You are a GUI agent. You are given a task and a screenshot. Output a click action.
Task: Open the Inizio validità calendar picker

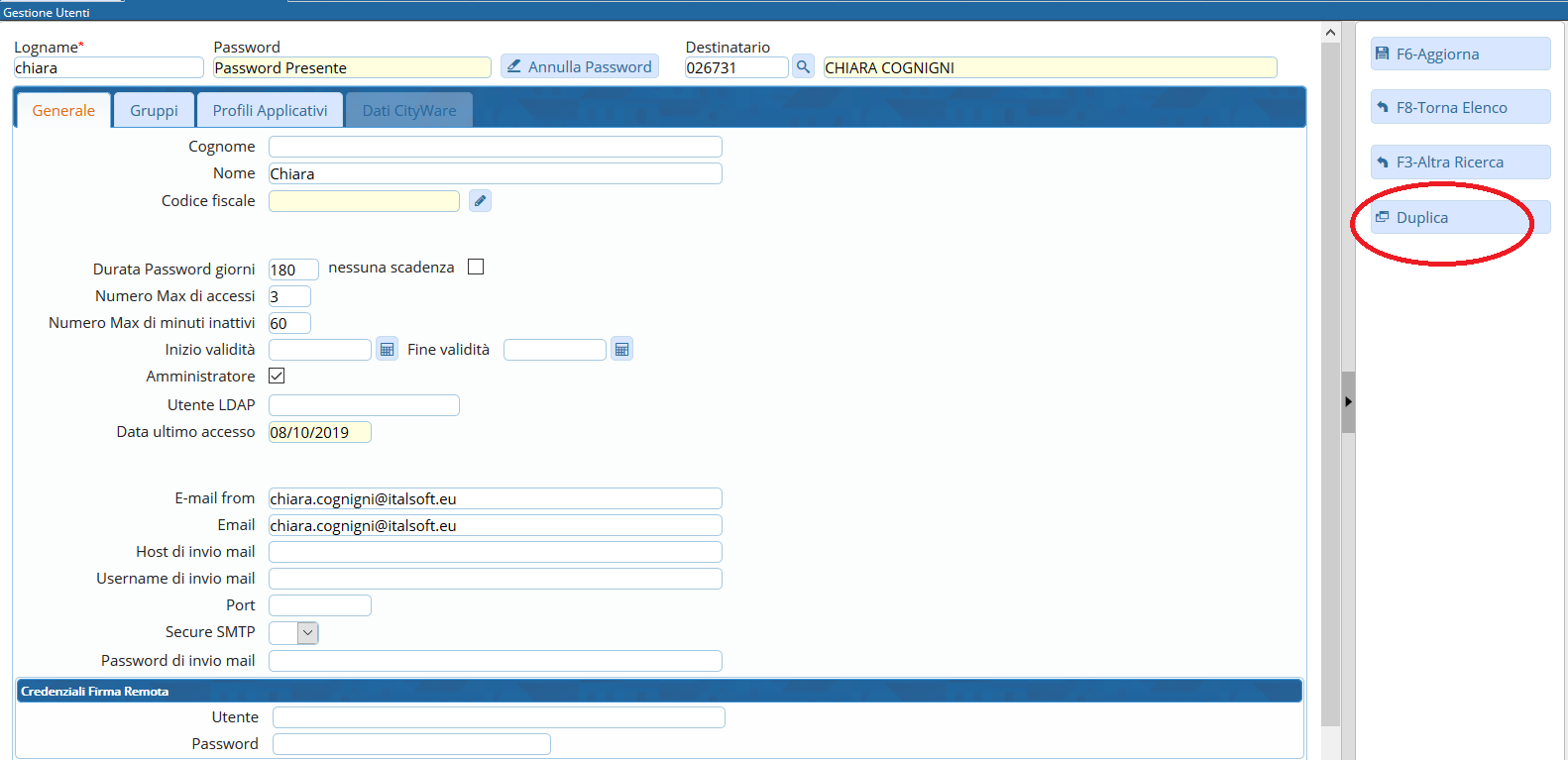click(x=387, y=350)
